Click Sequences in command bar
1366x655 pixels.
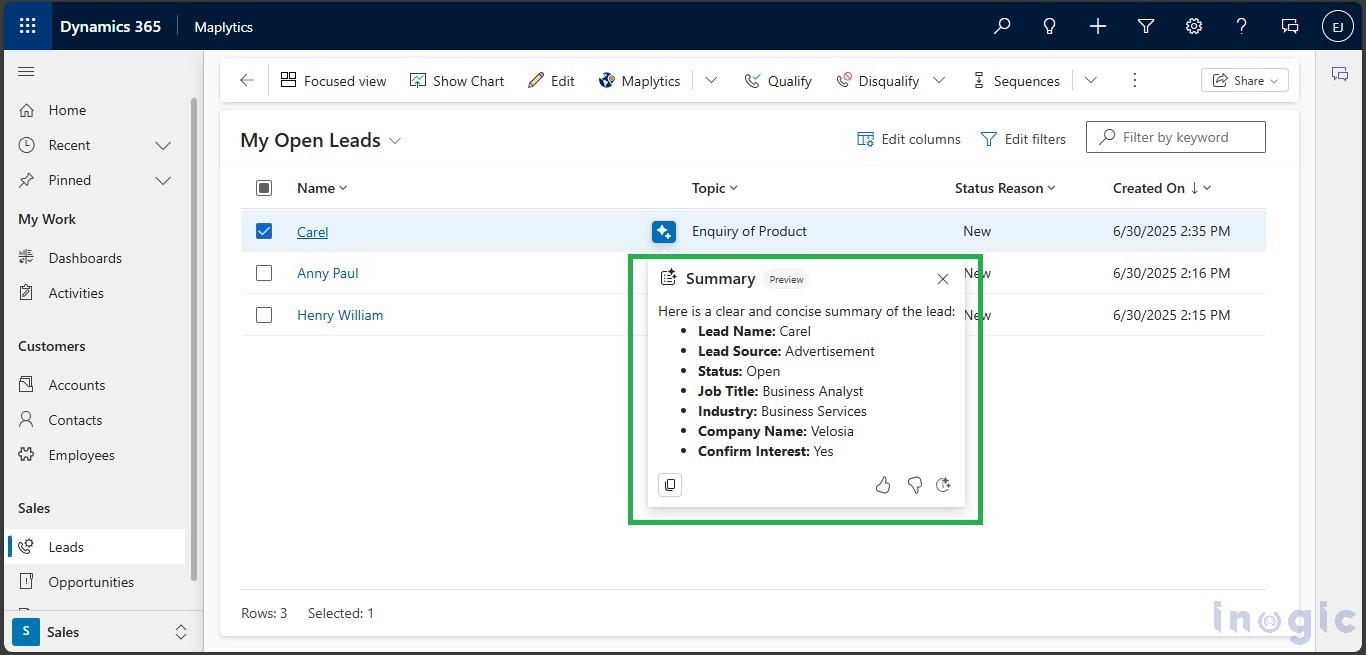[1016, 81]
